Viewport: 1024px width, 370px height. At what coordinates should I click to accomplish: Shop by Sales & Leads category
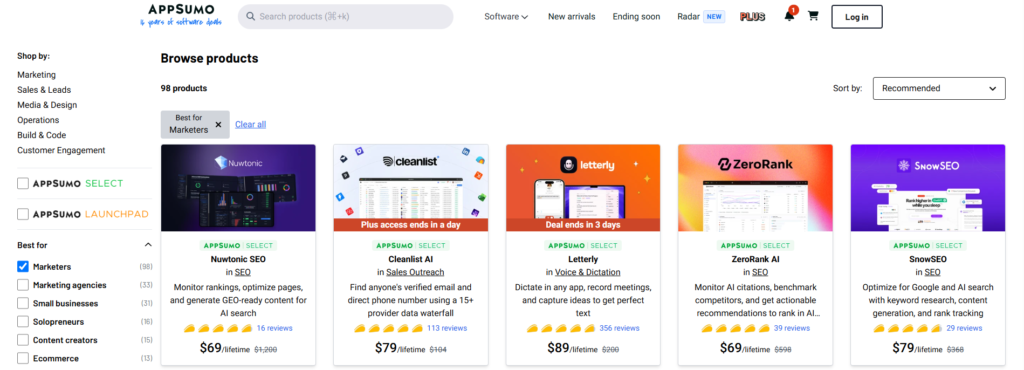(44, 89)
